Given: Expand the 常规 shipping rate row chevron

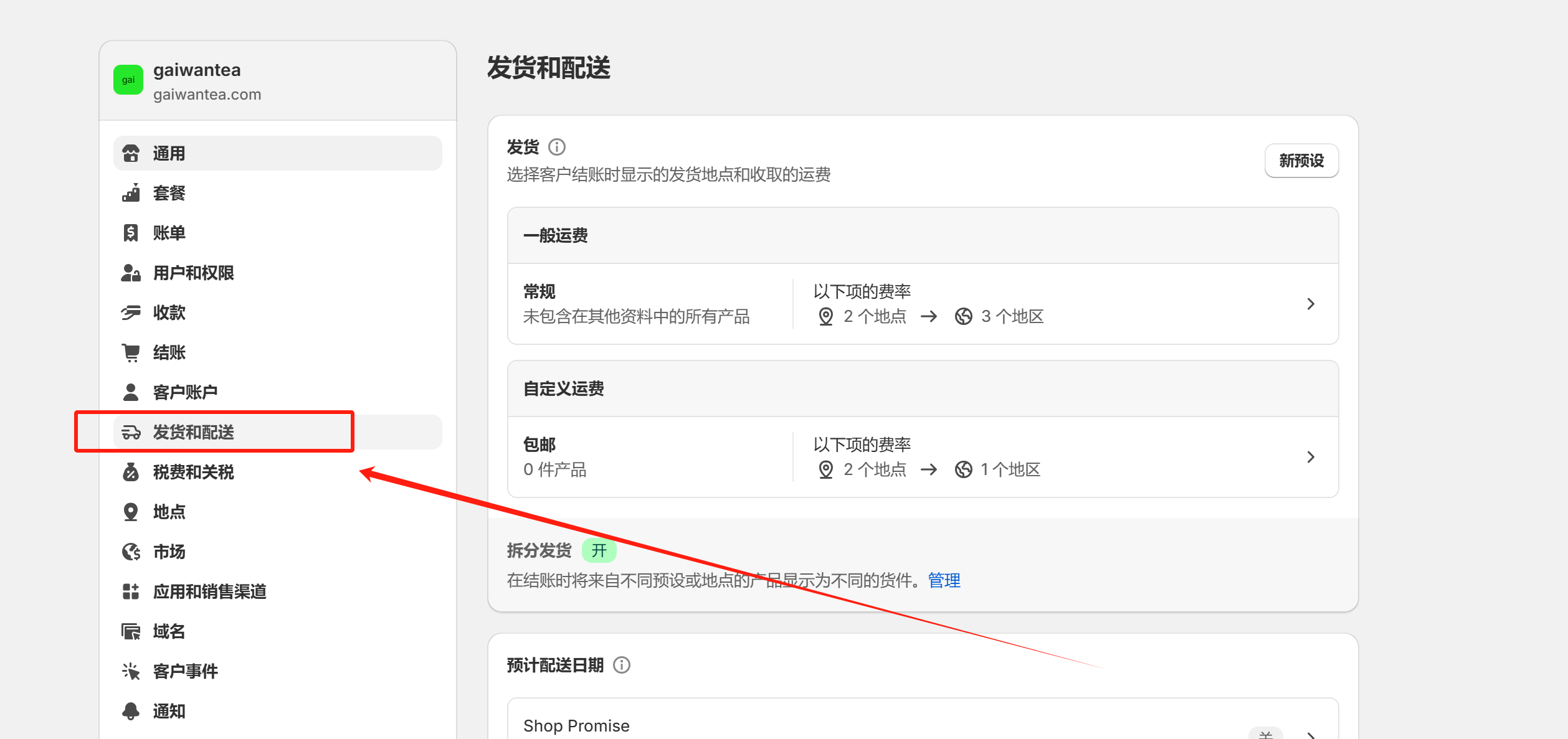Looking at the screenshot, I should [1310, 304].
